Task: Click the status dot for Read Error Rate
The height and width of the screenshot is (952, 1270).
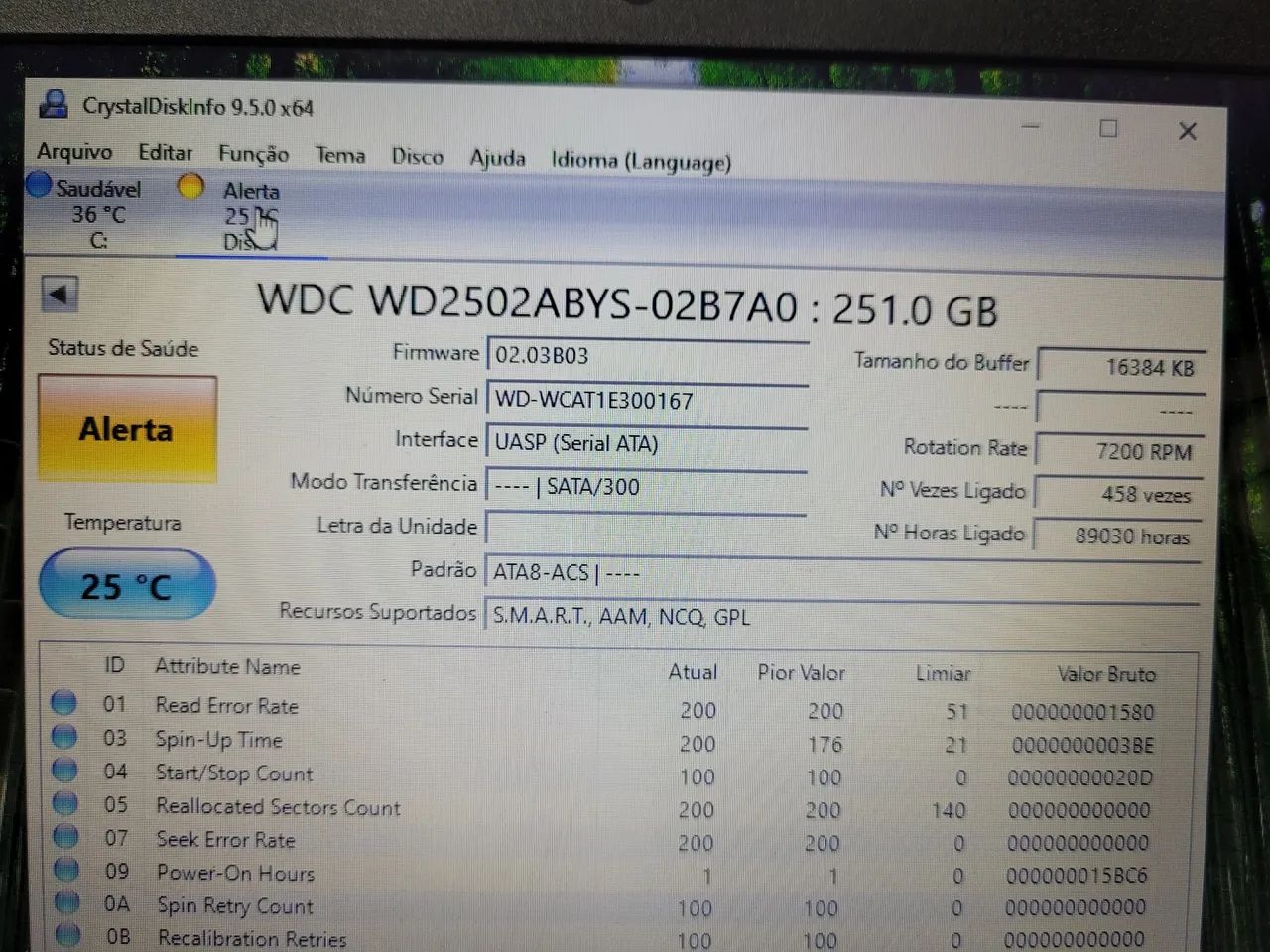Action: tap(64, 703)
